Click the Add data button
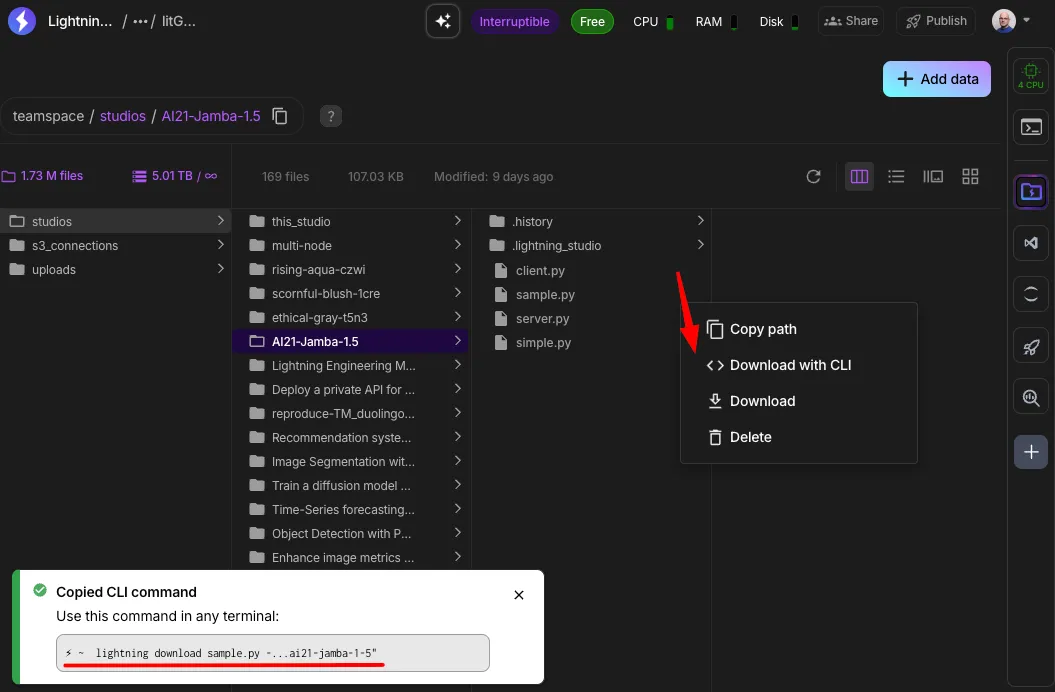1055x692 pixels. [937, 79]
